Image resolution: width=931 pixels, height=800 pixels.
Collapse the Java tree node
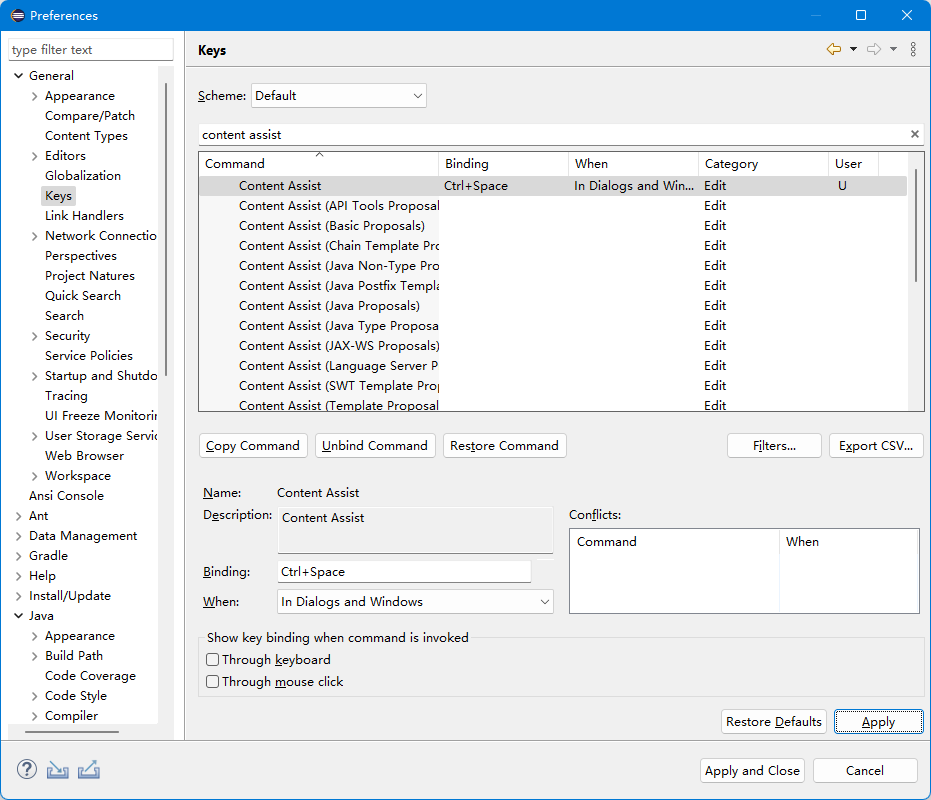click(x=19, y=616)
